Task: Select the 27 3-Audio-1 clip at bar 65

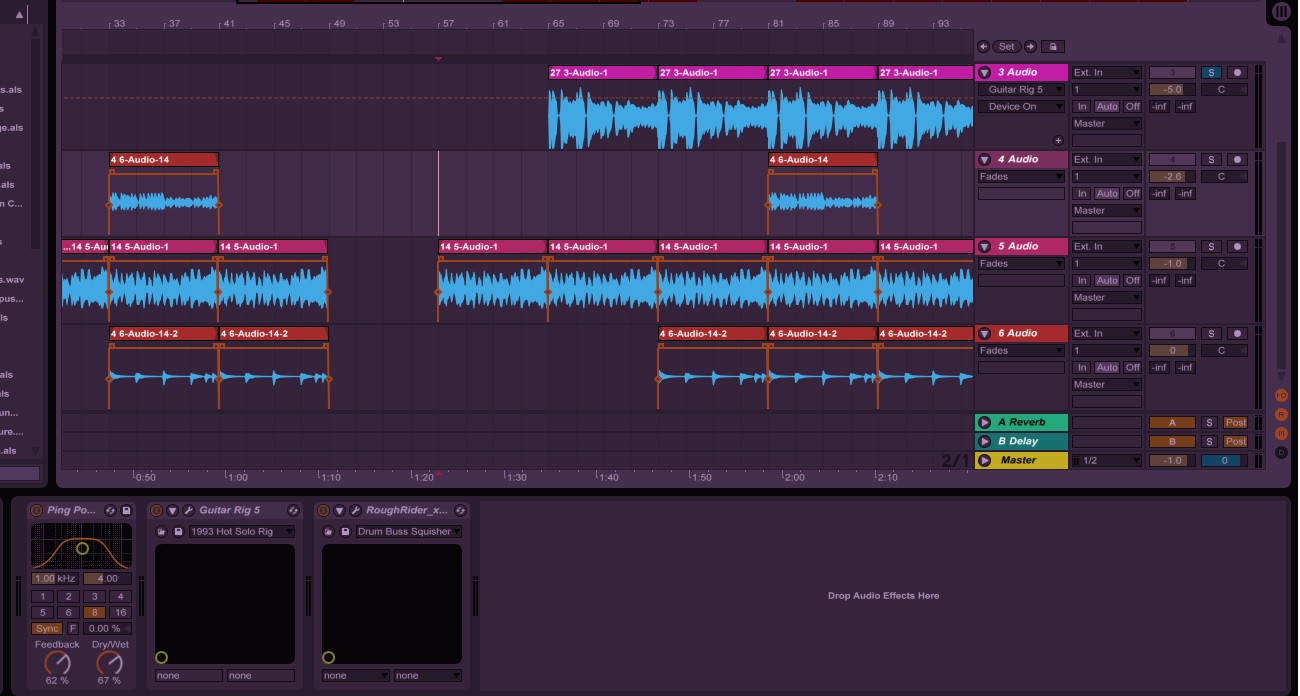Action: [602, 73]
